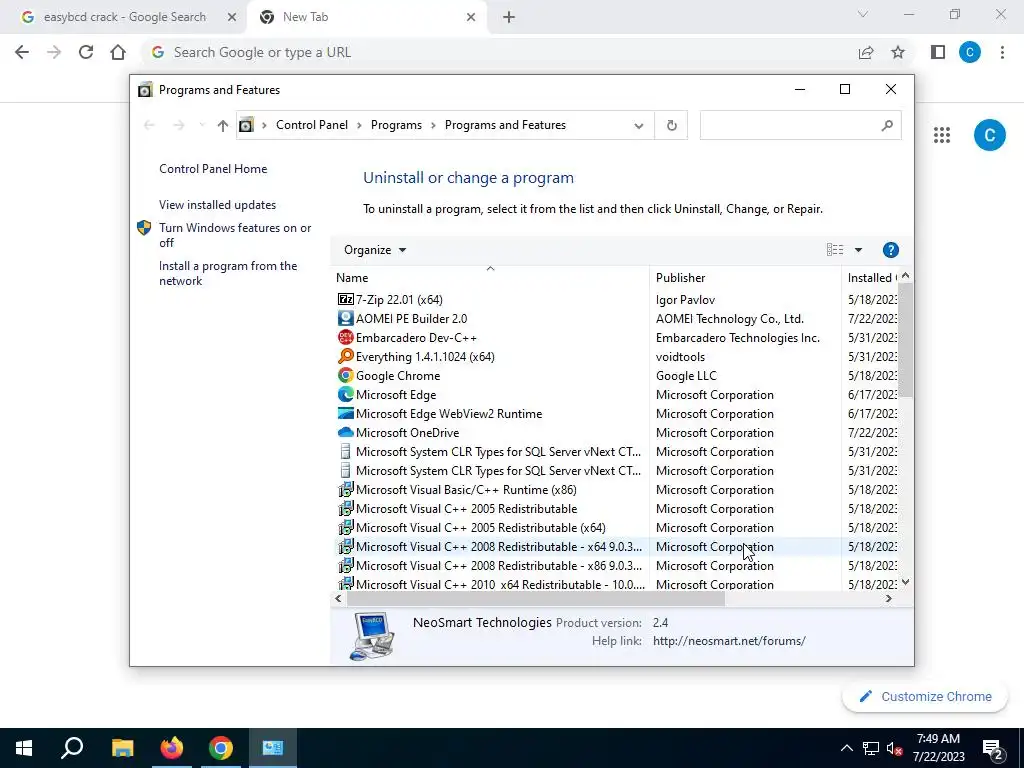This screenshot has width=1024, height=768.
Task: Click the Igor Pavlov publisher cell
Action: point(685,300)
